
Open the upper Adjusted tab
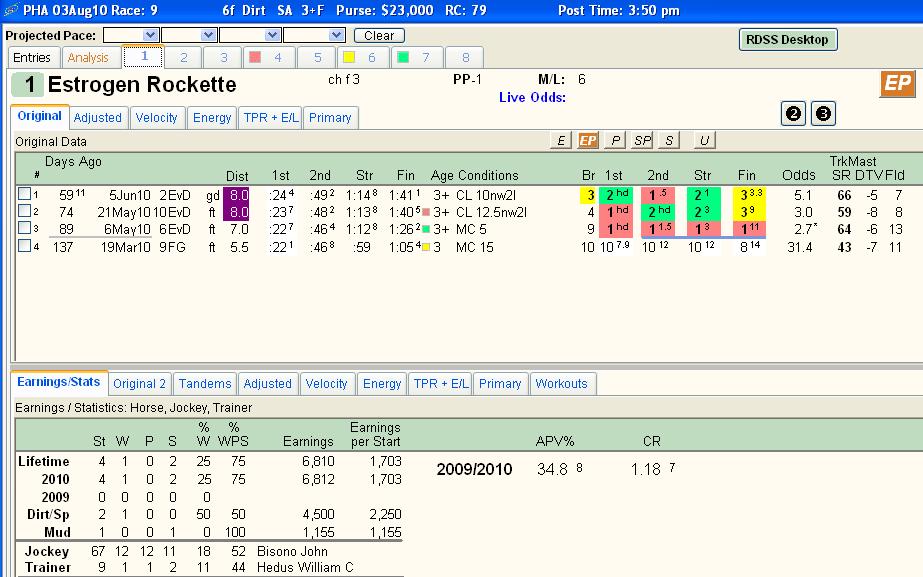click(x=98, y=118)
